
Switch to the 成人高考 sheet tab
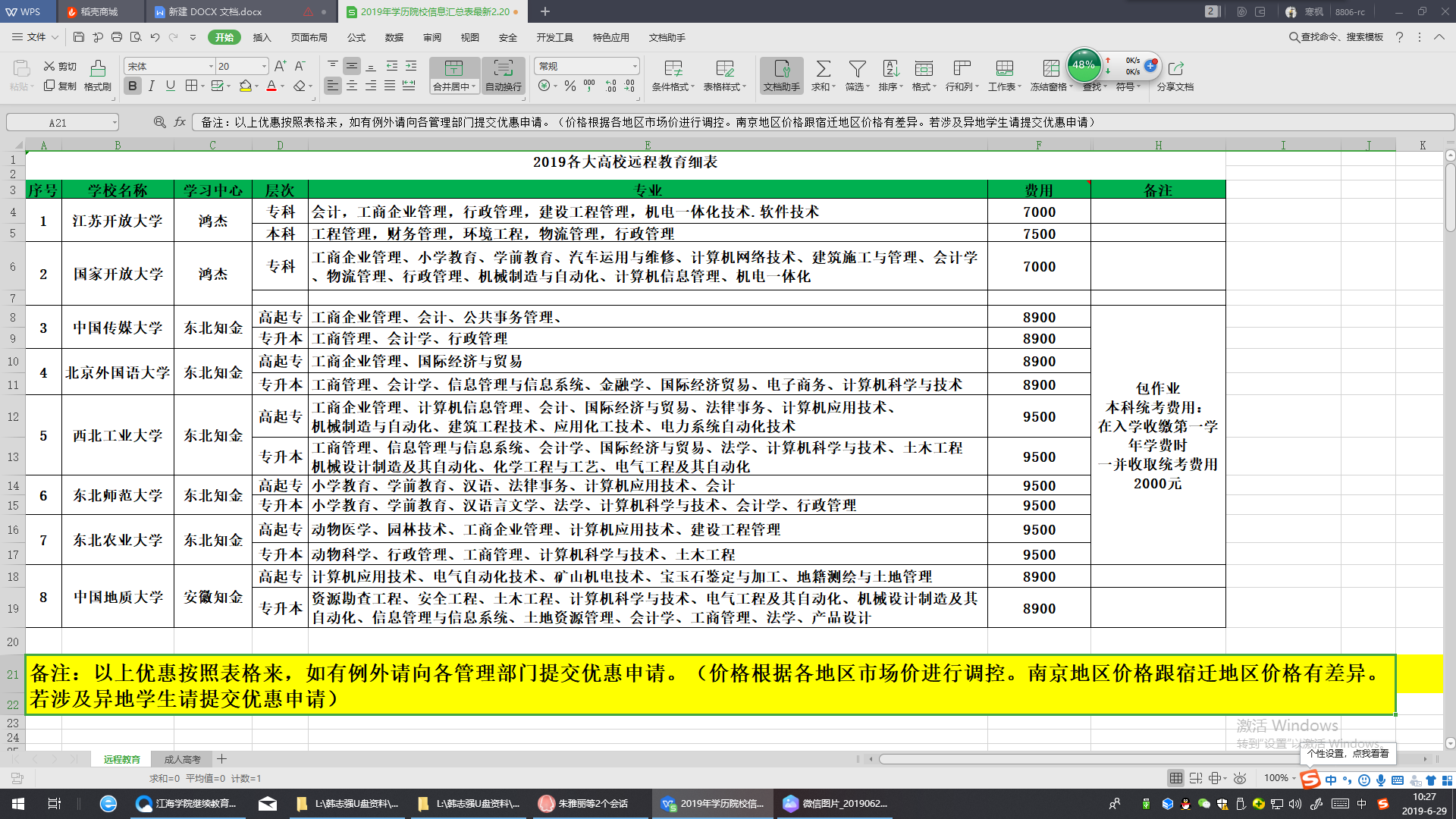coord(182,759)
